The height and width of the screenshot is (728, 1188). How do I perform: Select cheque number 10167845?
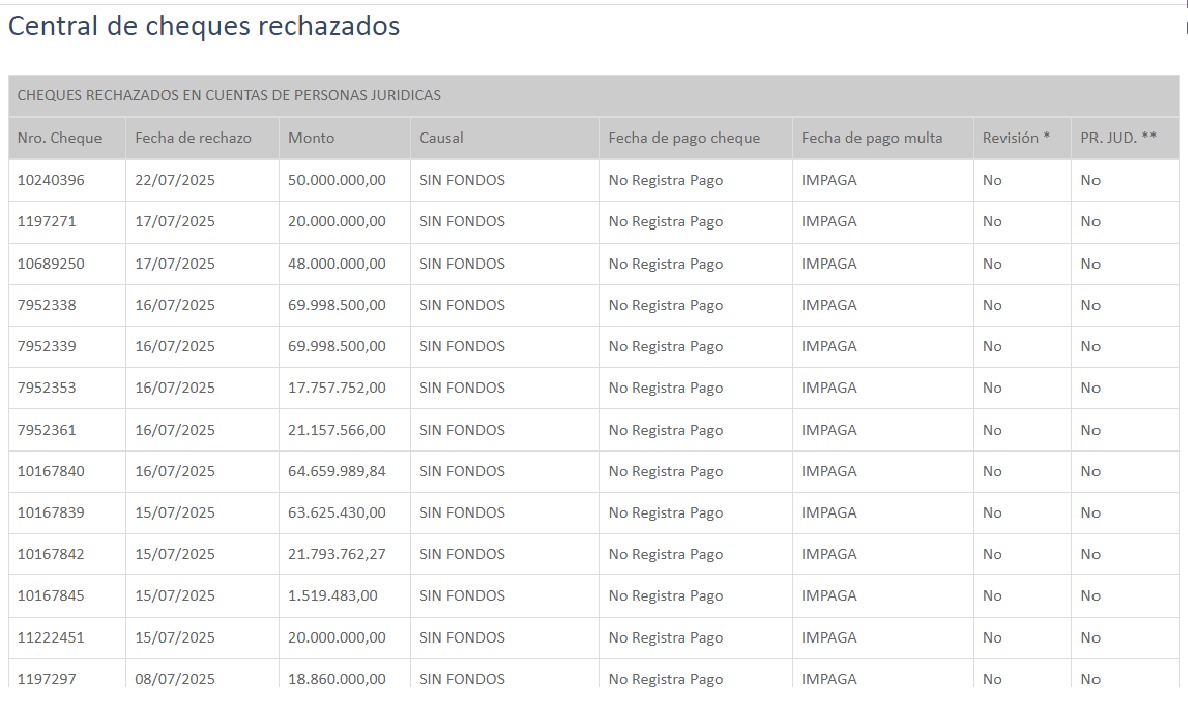51,596
